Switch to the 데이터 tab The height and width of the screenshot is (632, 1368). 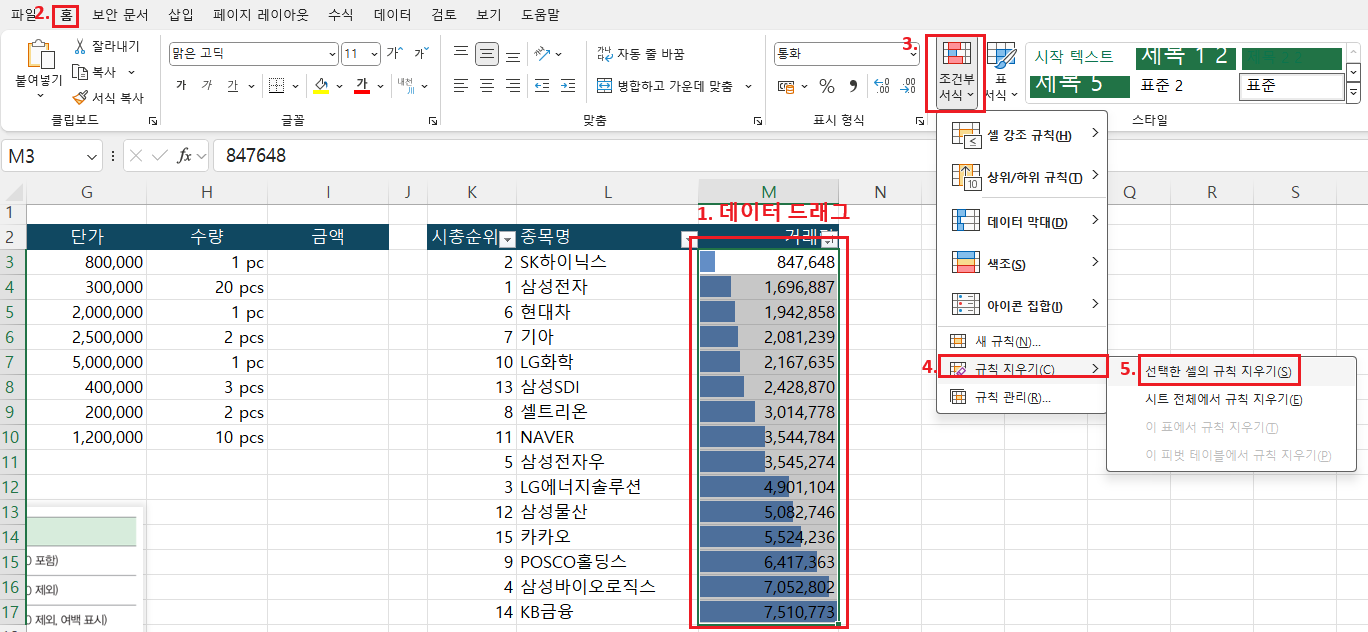[392, 15]
